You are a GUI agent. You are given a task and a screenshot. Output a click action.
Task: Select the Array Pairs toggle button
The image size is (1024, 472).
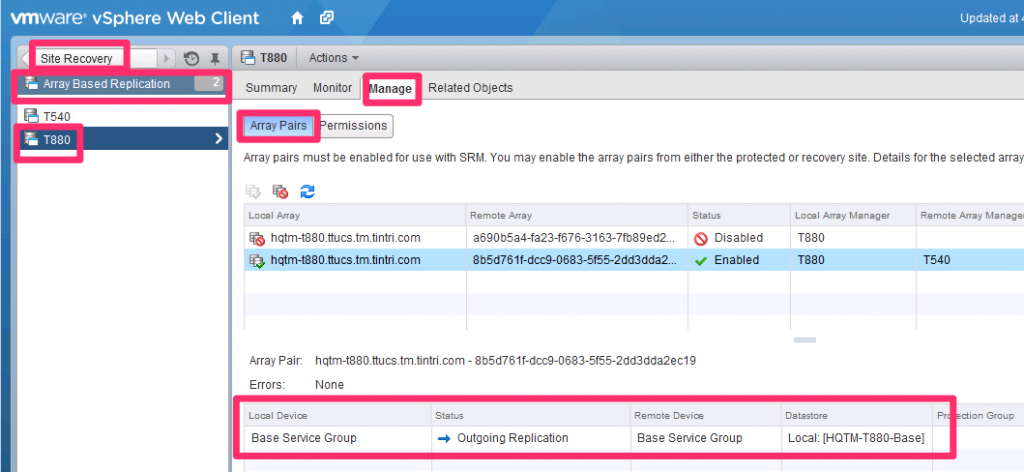278,126
